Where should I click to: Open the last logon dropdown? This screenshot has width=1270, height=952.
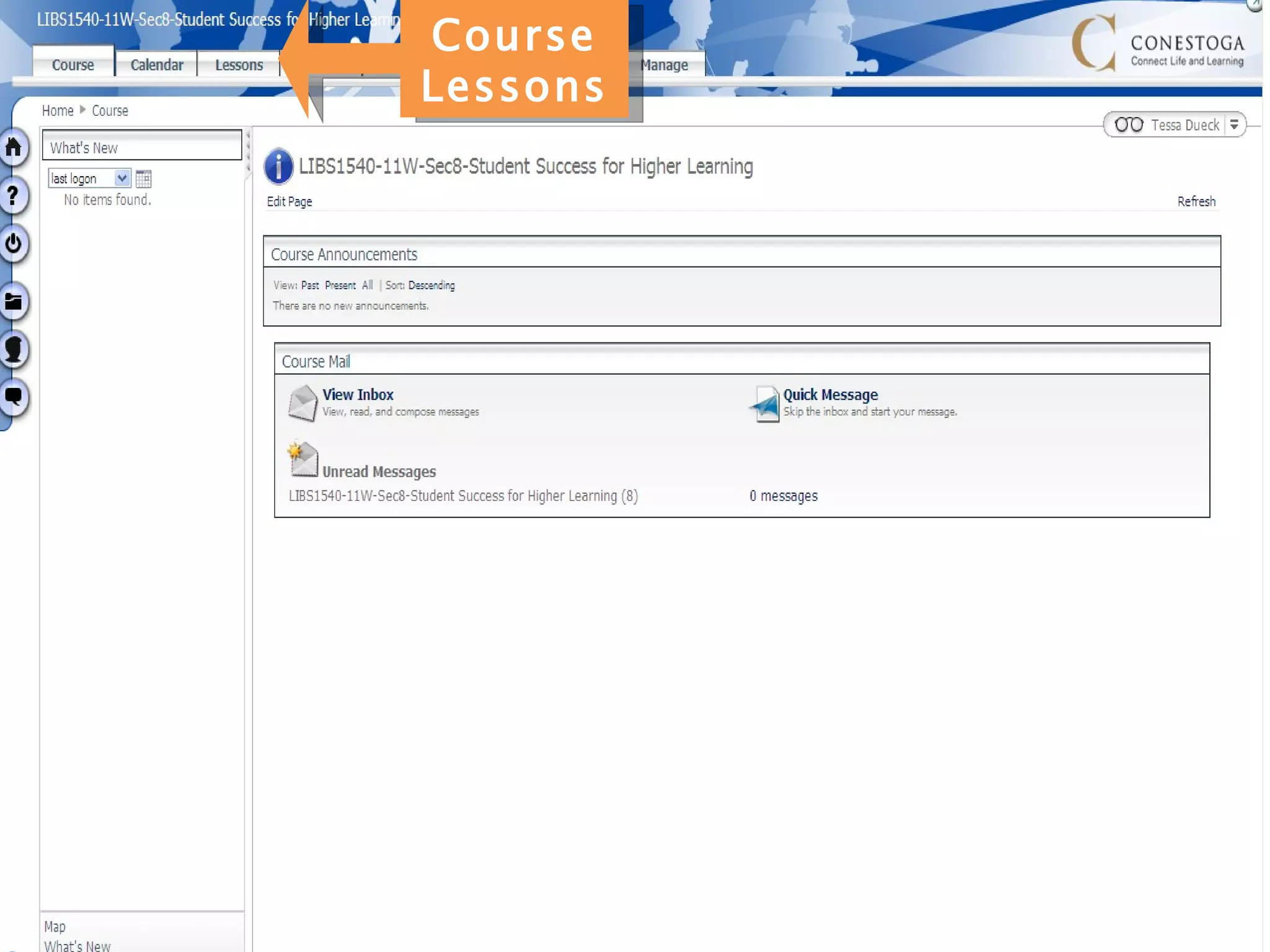click(x=89, y=178)
